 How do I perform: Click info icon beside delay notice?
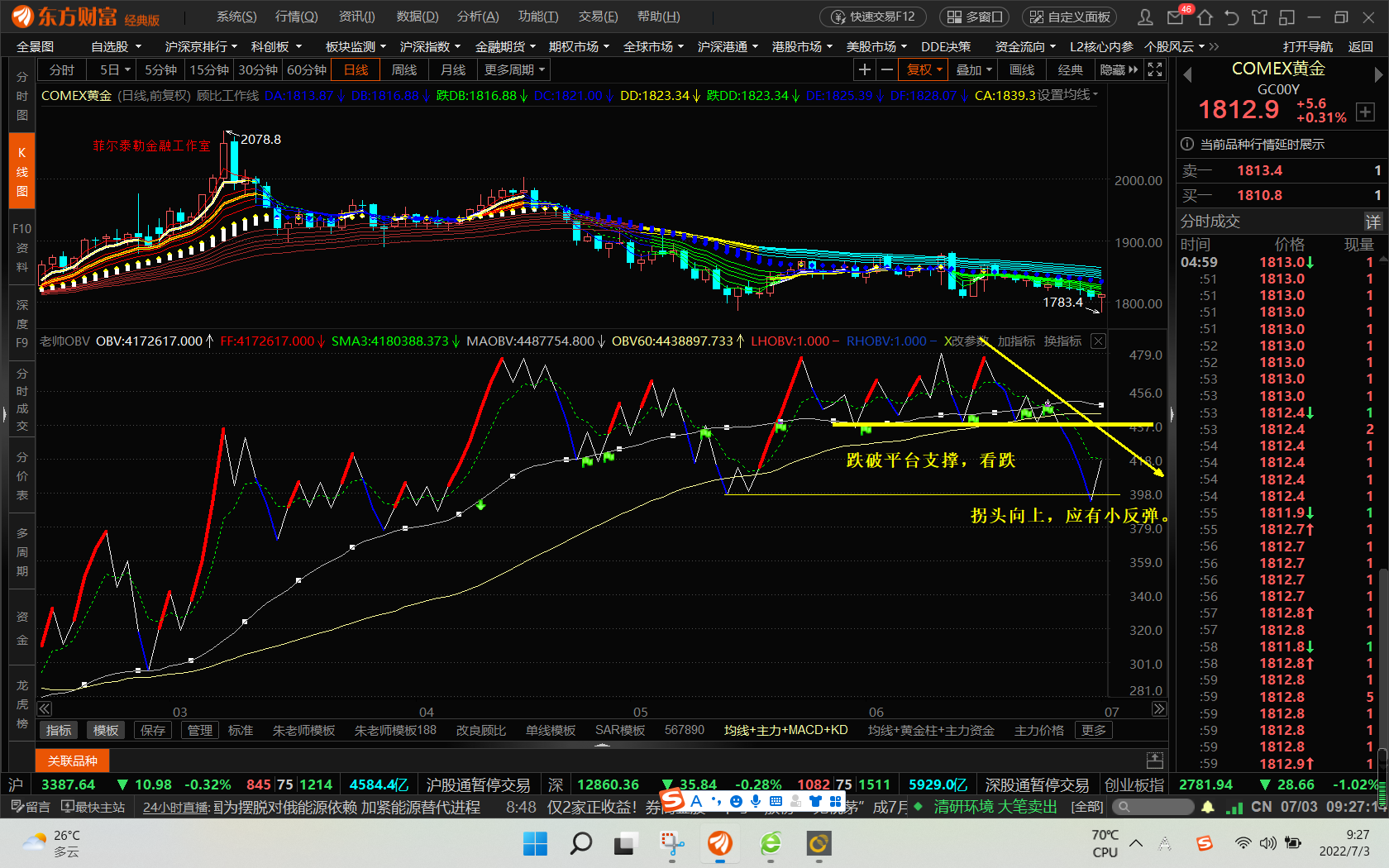[1187, 144]
